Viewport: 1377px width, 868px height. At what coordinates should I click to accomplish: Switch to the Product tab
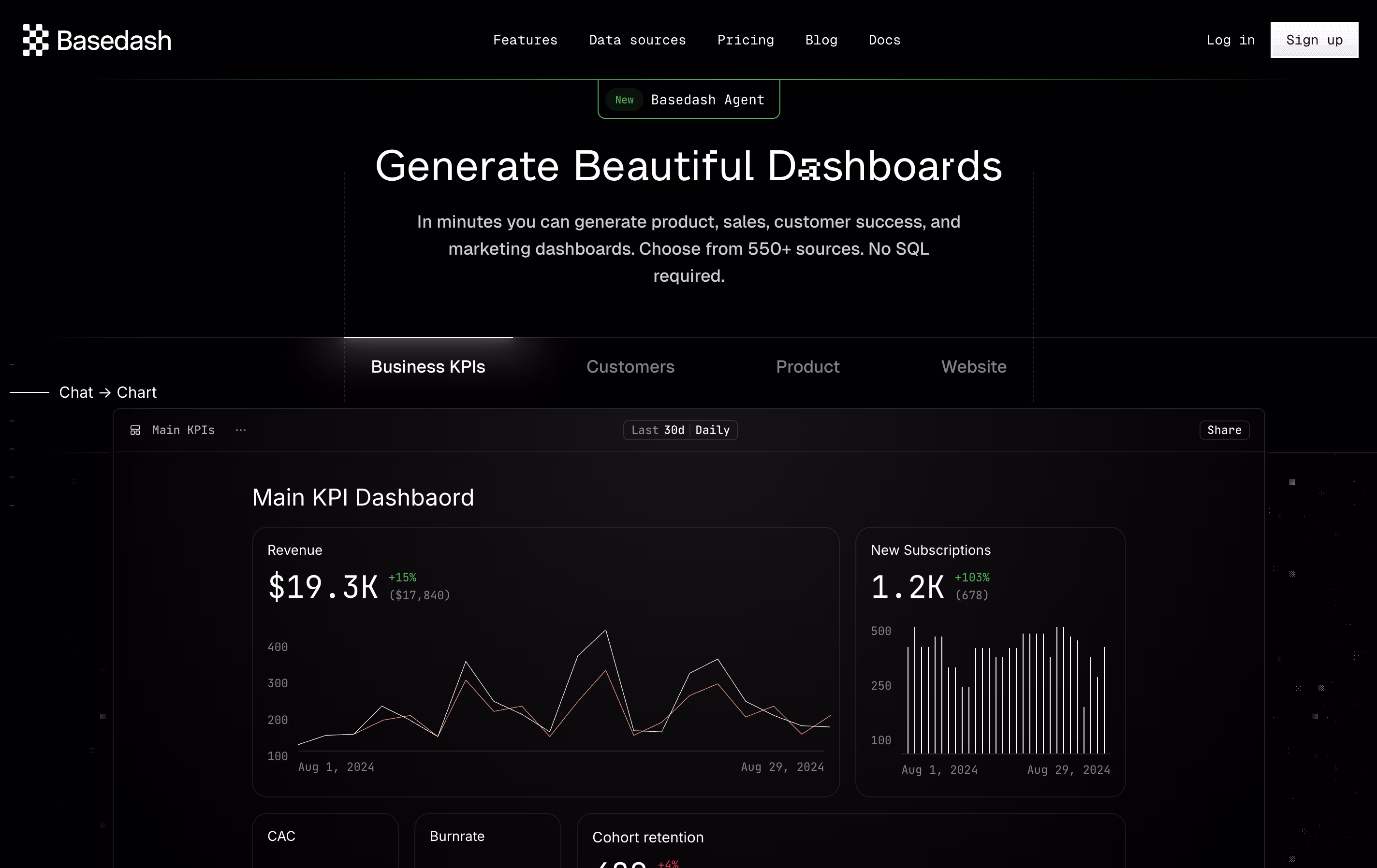tap(807, 366)
